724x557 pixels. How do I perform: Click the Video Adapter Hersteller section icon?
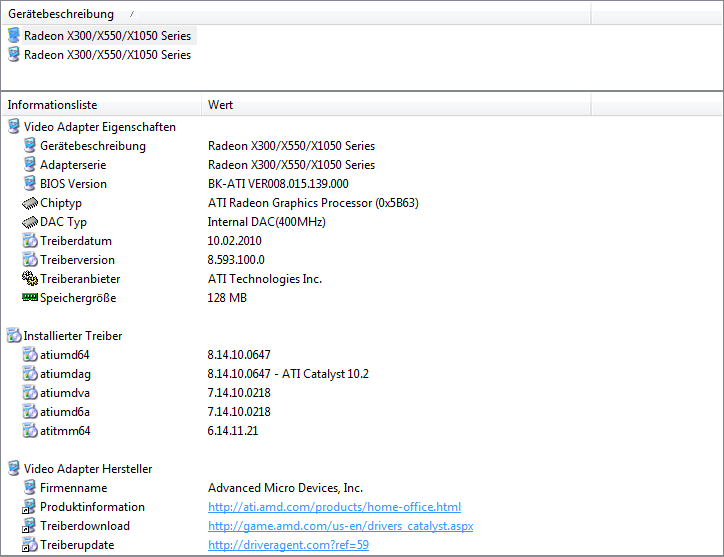tap(14, 469)
